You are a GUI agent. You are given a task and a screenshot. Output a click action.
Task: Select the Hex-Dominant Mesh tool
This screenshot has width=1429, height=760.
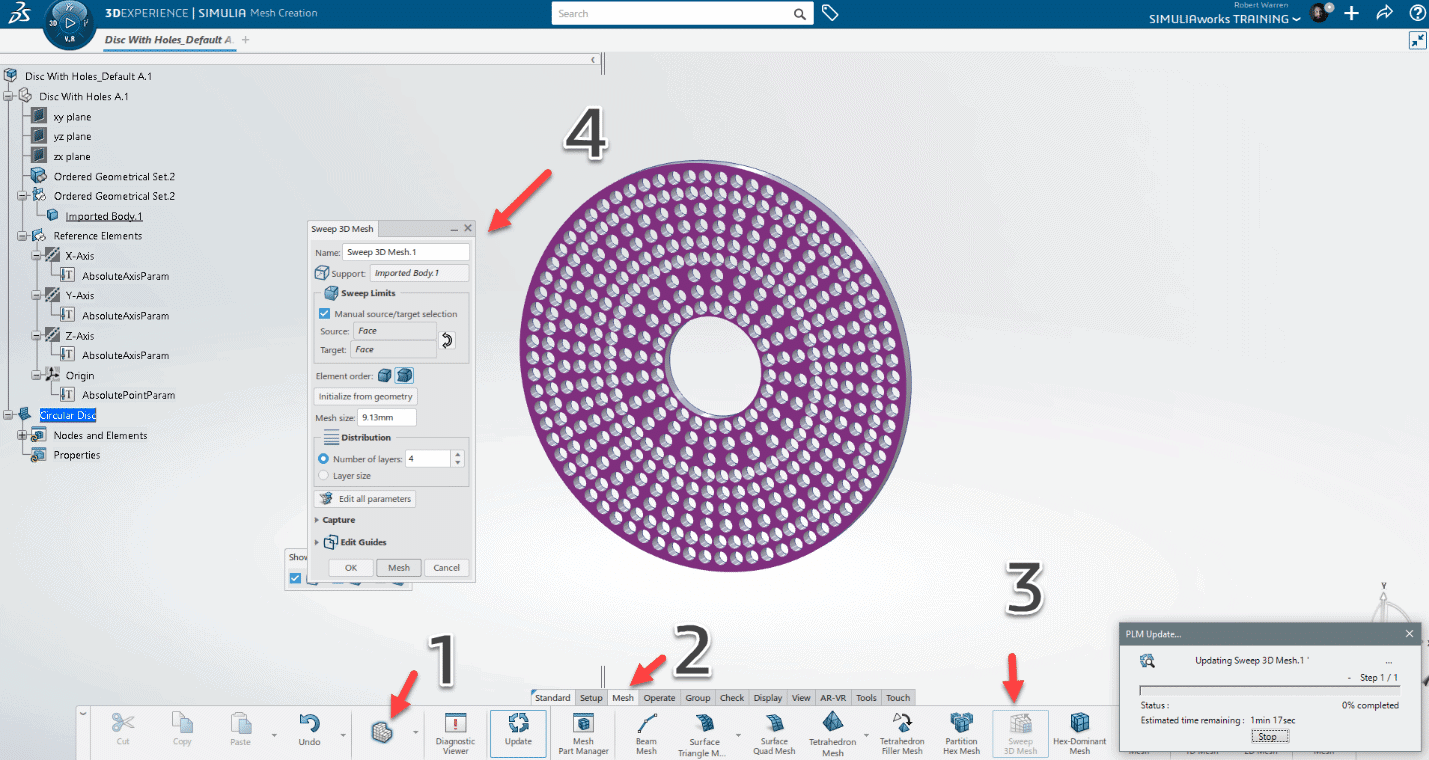1080,733
